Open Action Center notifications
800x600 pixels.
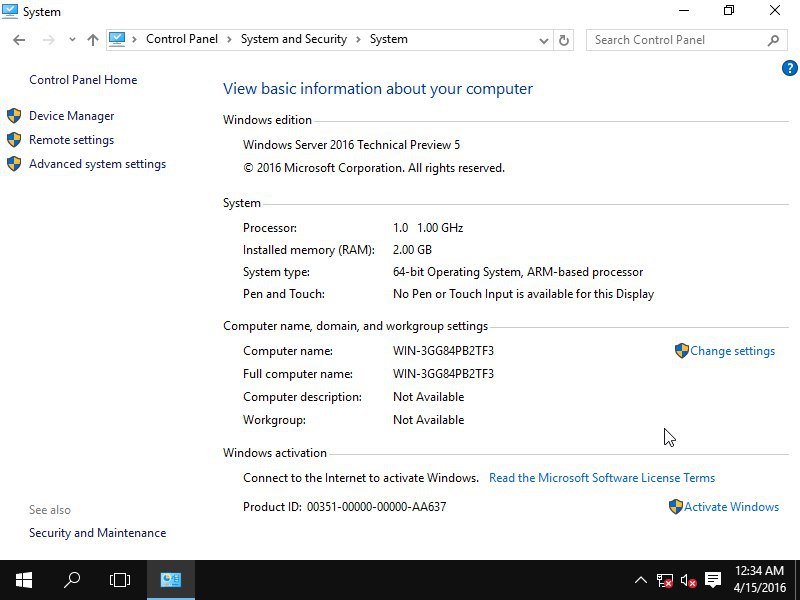point(713,580)
